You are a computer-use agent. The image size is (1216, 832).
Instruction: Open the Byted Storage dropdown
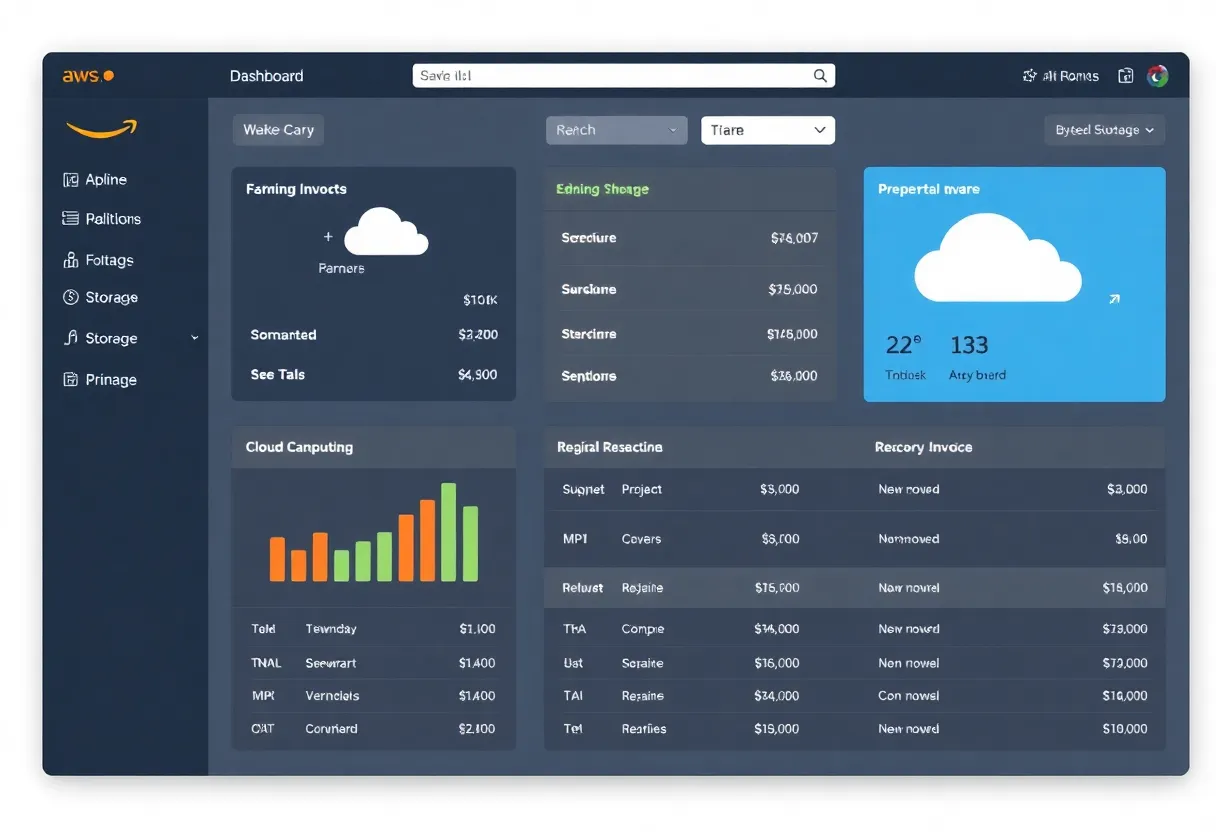click(1105, 130)
